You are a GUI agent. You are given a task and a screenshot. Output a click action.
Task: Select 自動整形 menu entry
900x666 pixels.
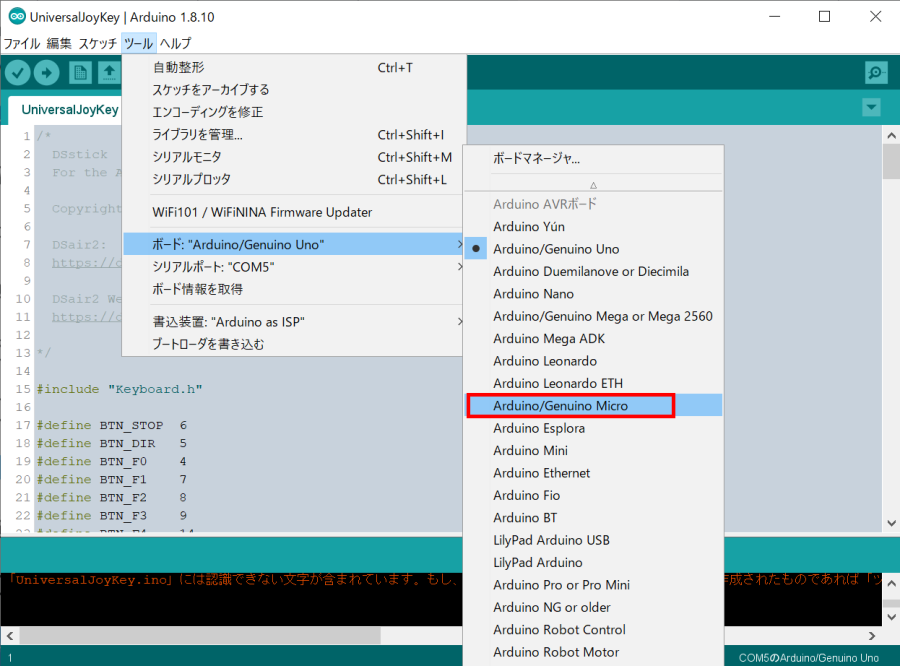tap(292, 67)
